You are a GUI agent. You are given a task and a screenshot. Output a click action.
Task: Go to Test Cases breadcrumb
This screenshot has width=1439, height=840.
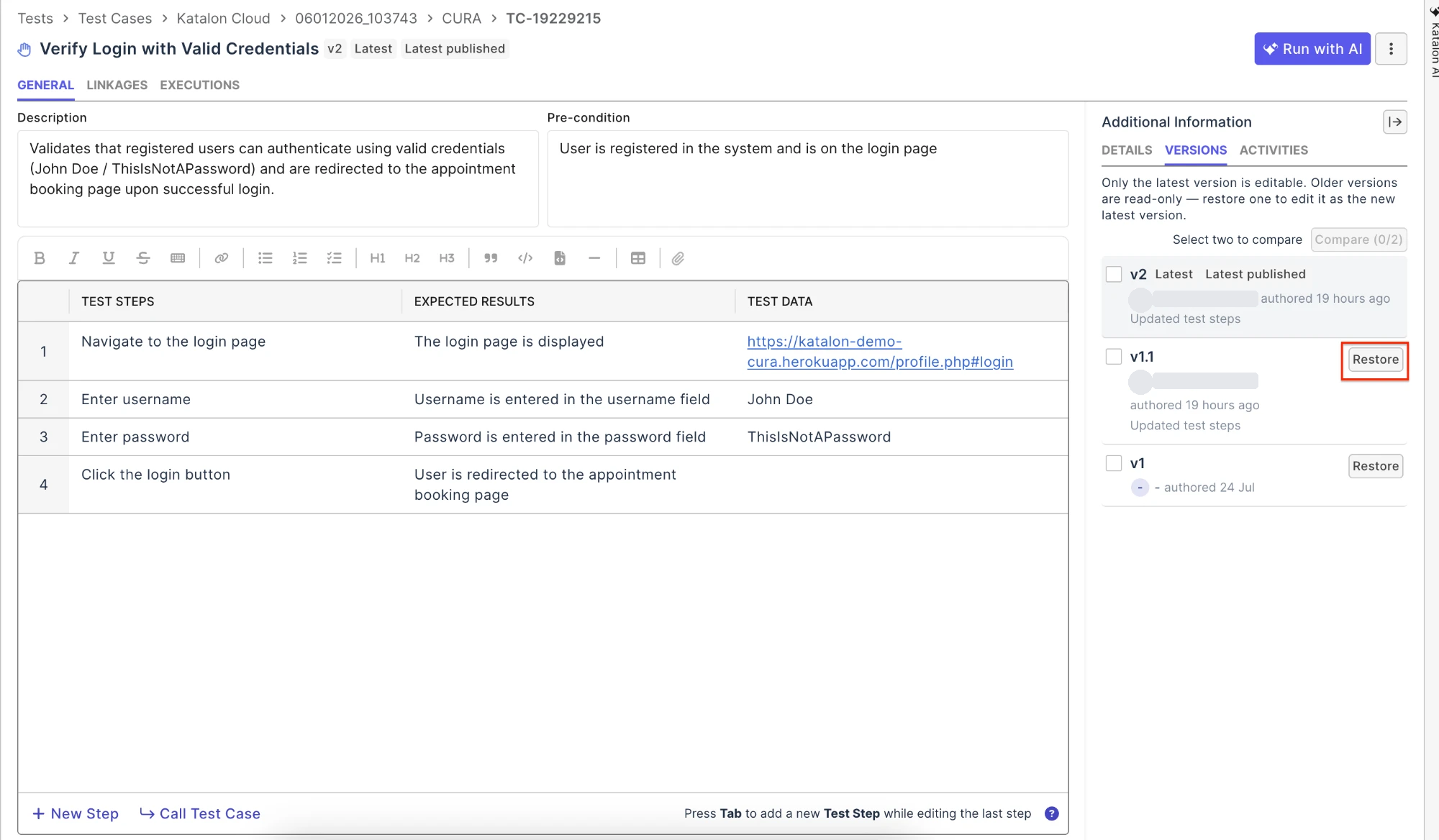point(115,18)
